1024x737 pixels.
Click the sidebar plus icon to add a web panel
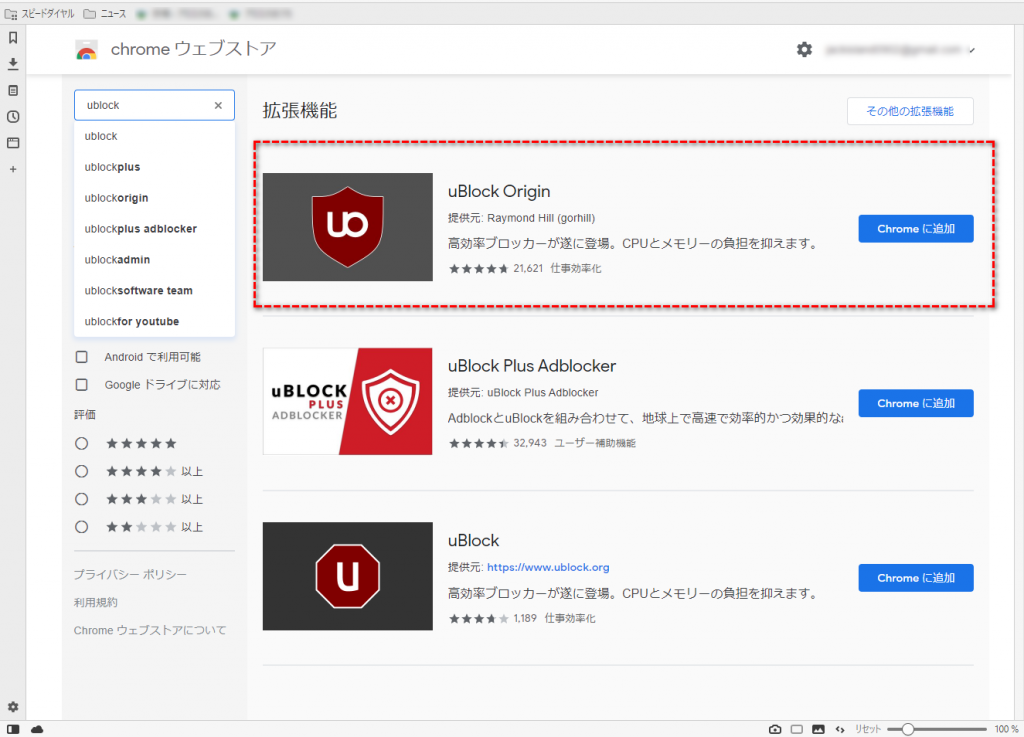coord(13,169)
